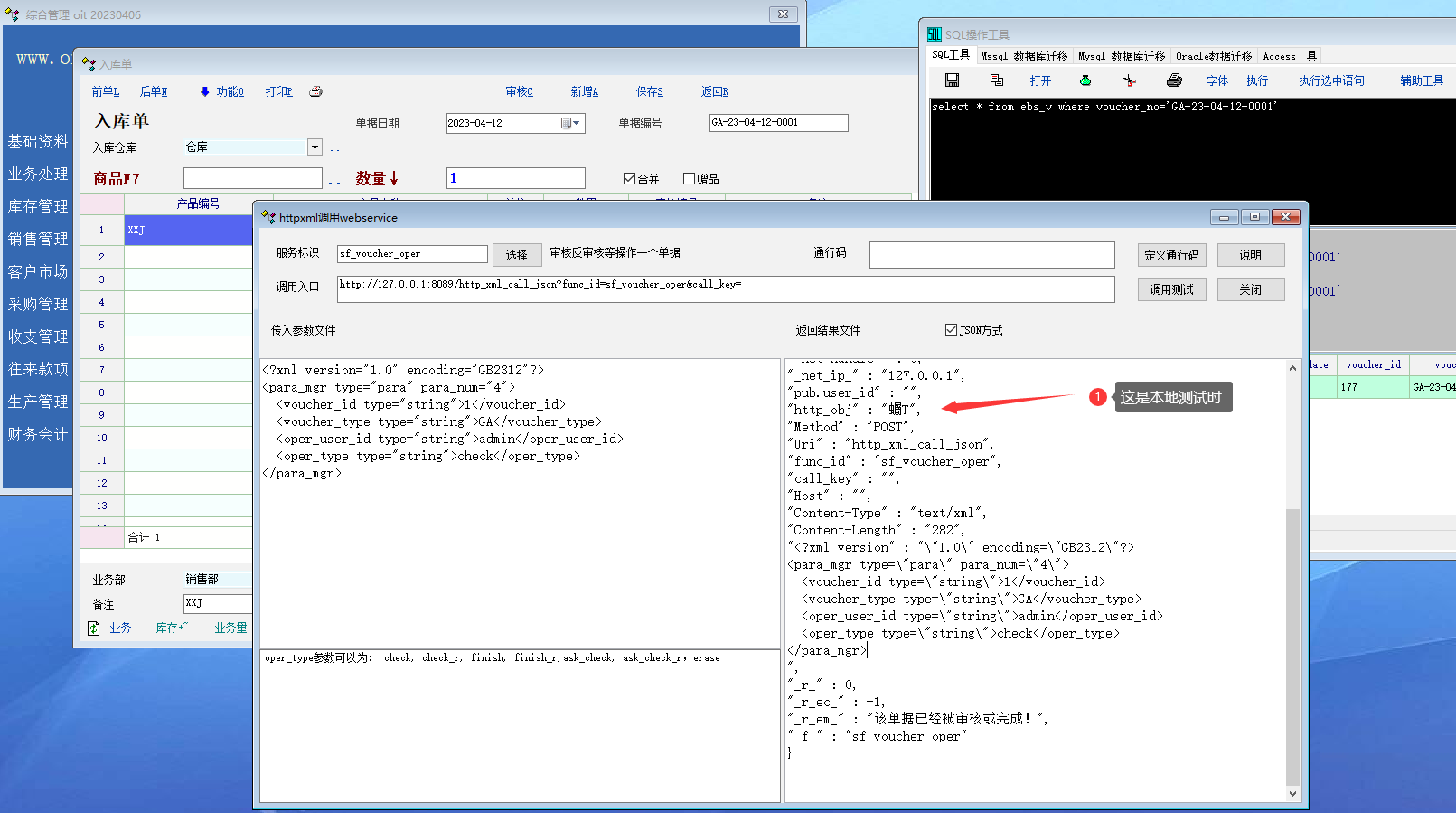Click the copy icon in SQL toolbar
The height and width of the screenshot is (813, 1456).
pos(997,80)
